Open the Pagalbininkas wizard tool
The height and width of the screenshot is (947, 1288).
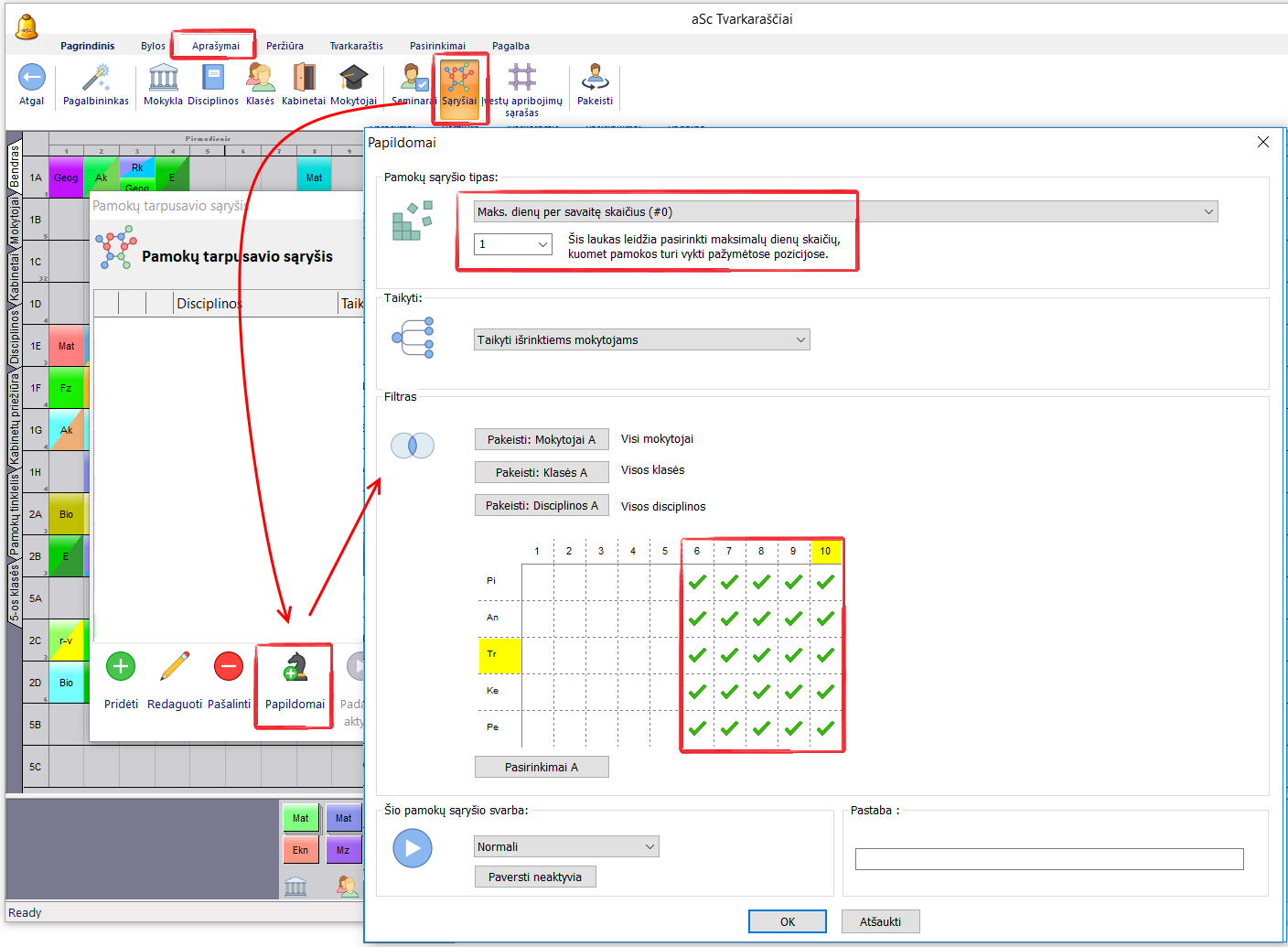[x=96, y=78]
